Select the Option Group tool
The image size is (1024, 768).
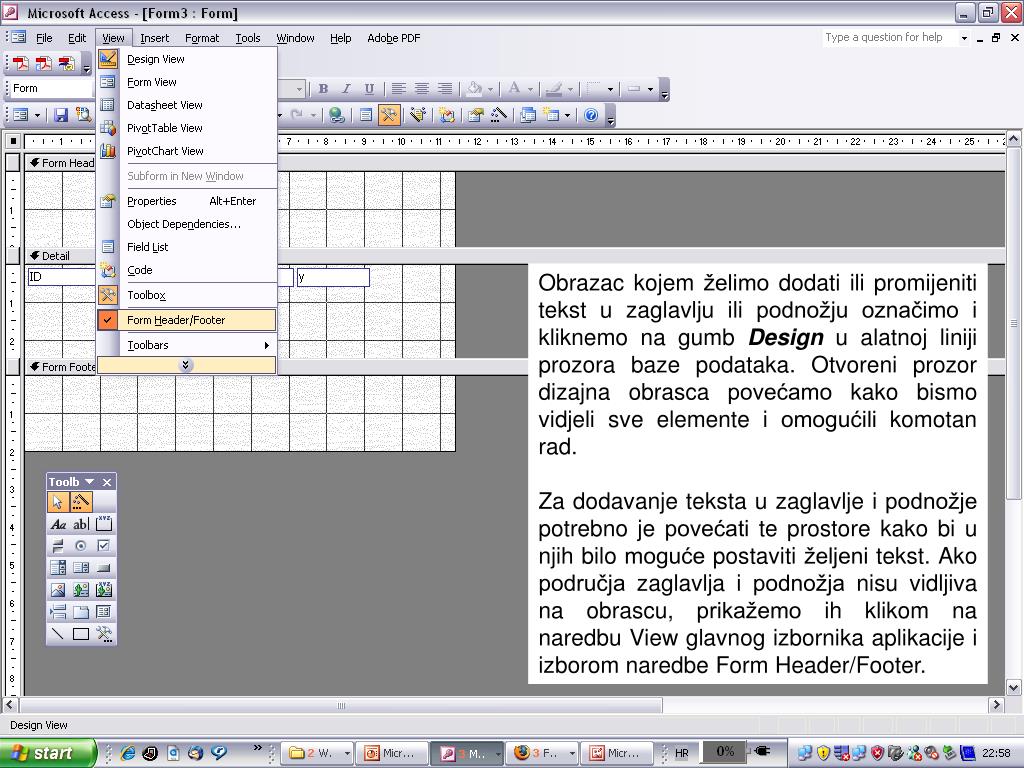click(104, 524)
